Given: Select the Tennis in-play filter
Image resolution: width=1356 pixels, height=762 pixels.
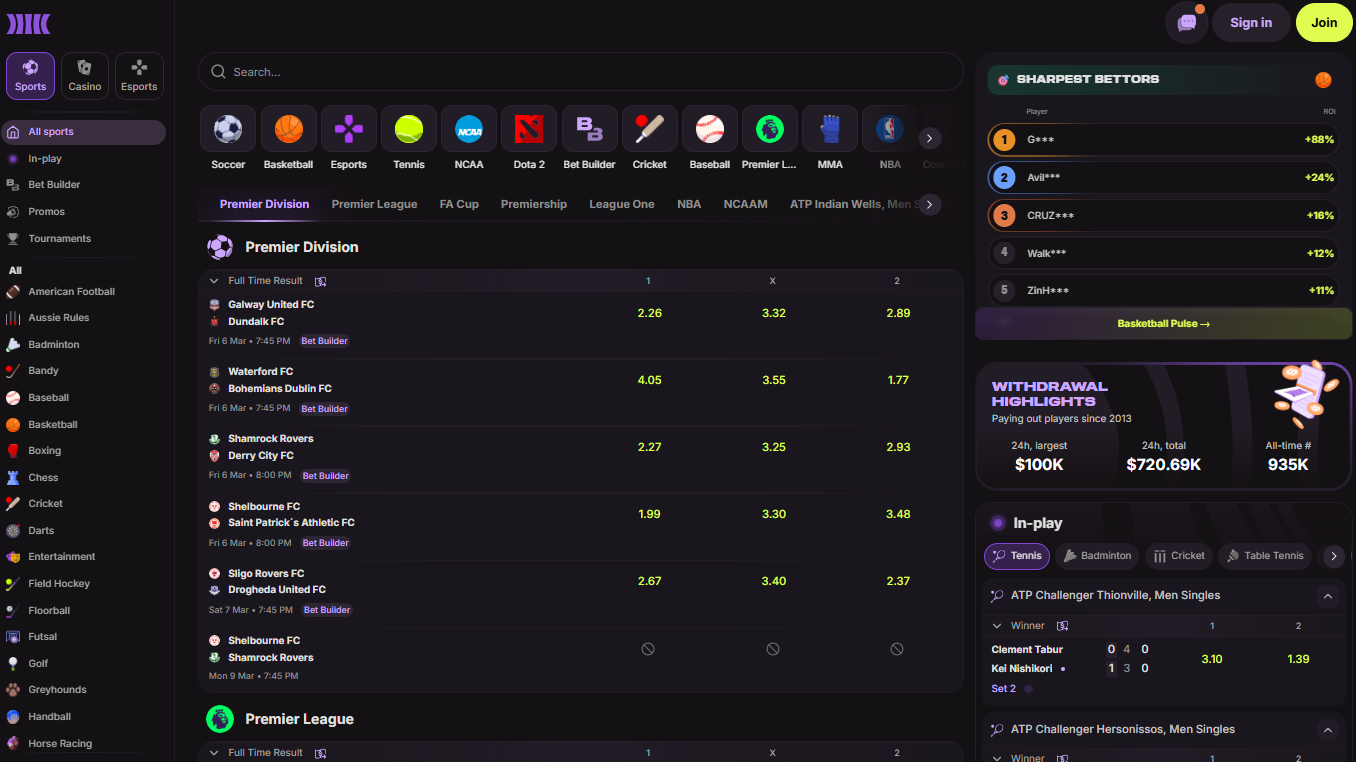Looking at the screenshot, I should click(x=1017, y=556).
